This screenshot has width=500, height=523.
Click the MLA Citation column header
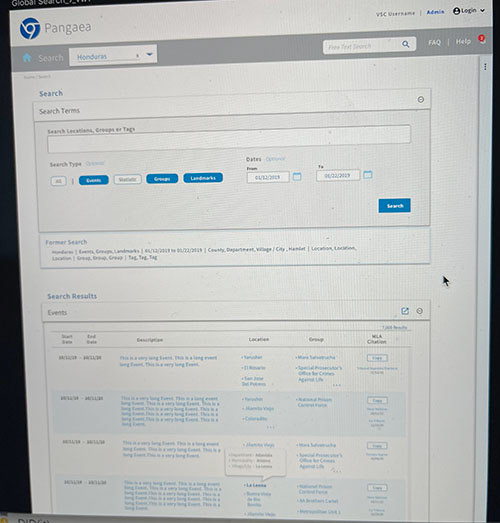(377, 339)
